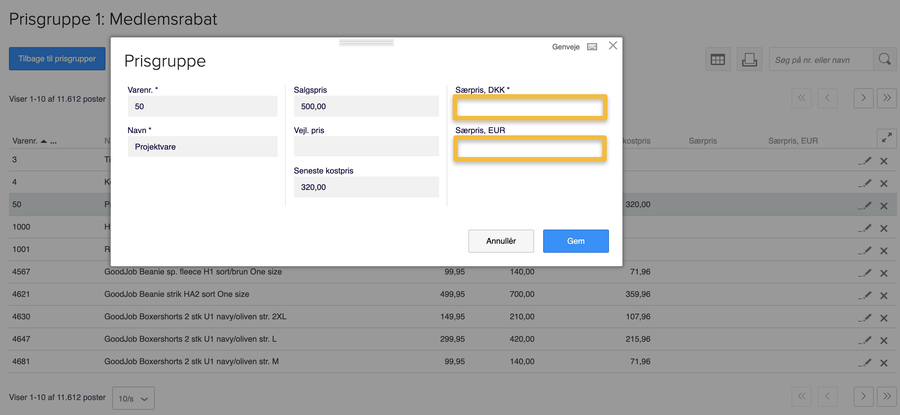
Task: Click the search by nr. eller navn field
Action: 821,59
